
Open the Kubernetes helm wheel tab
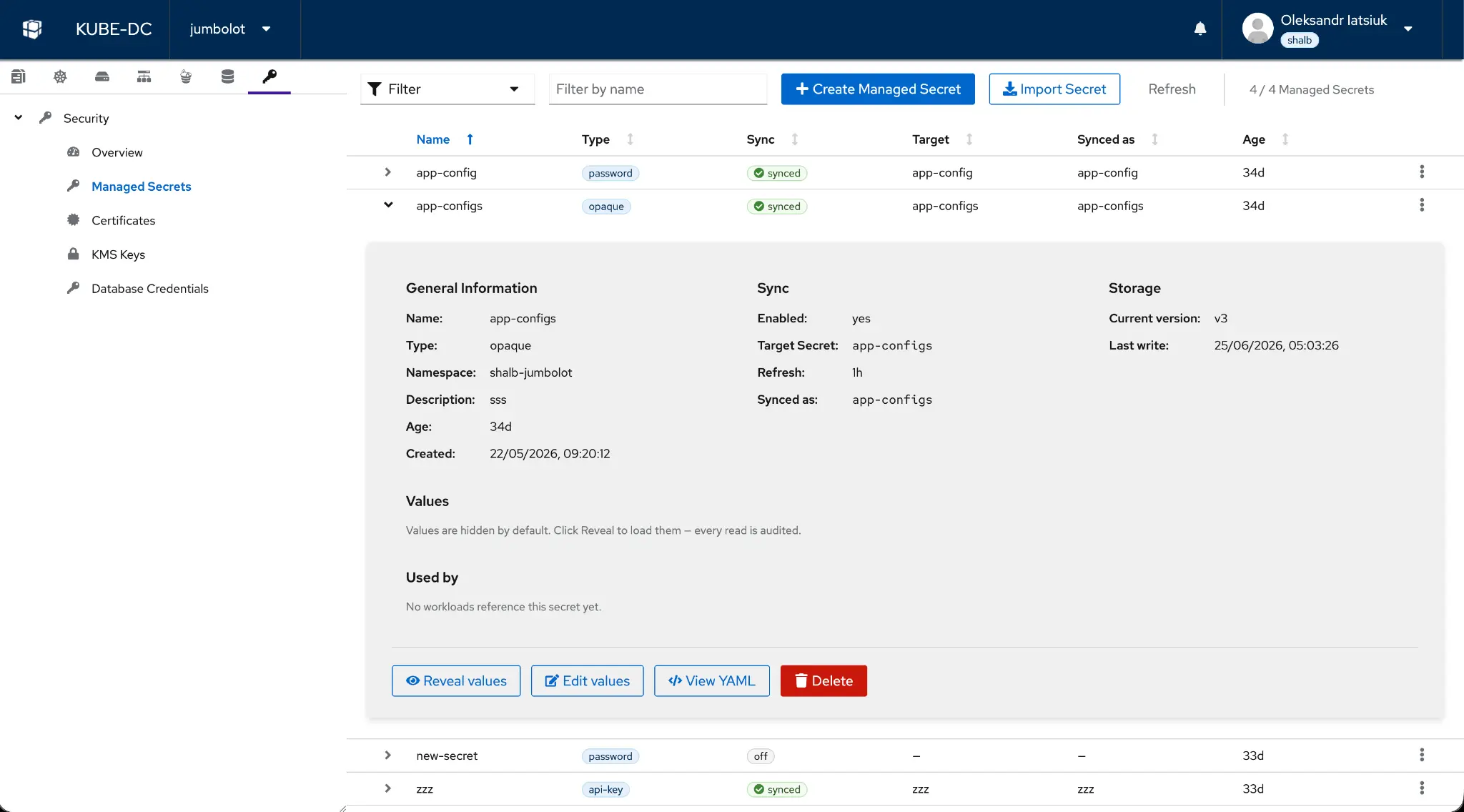pyautogui.click(x=60, y=76)
